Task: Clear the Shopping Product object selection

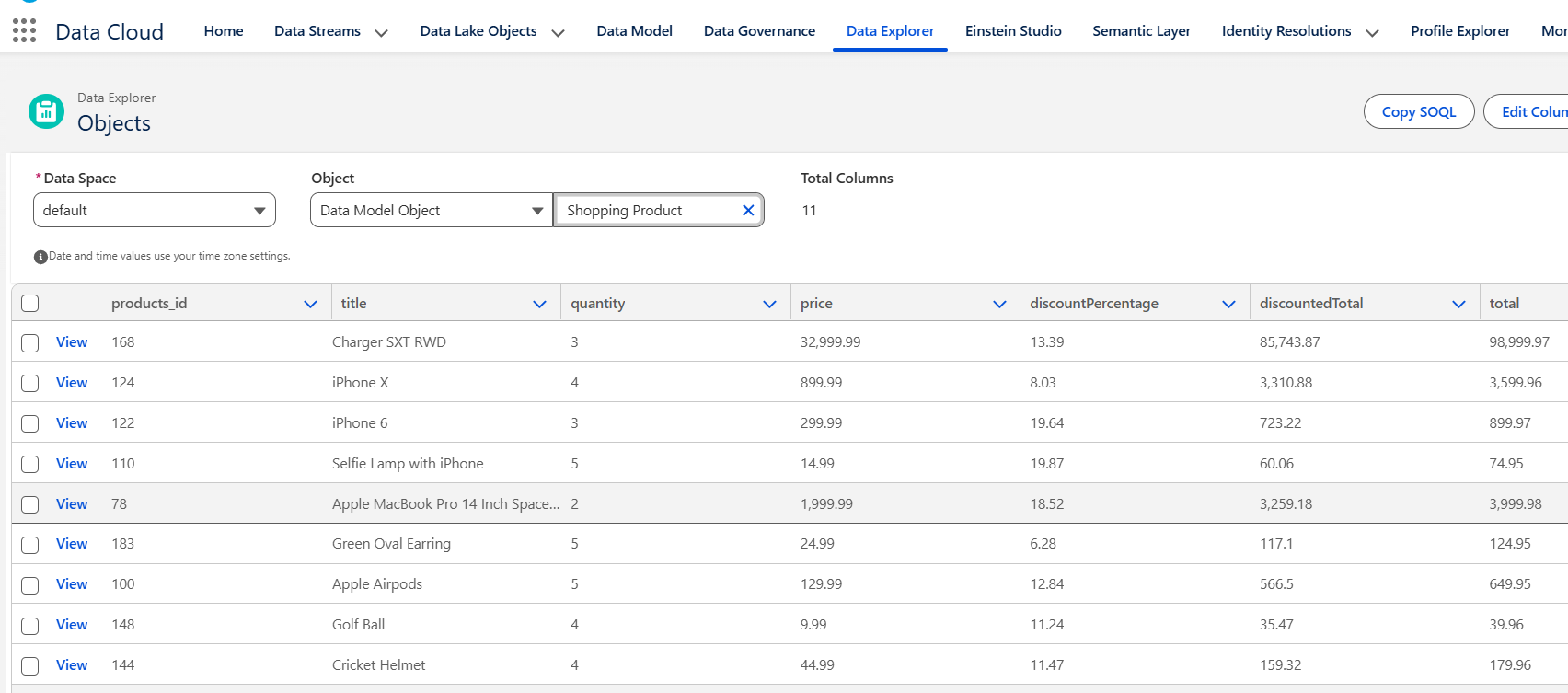Action: click(748, 211)
